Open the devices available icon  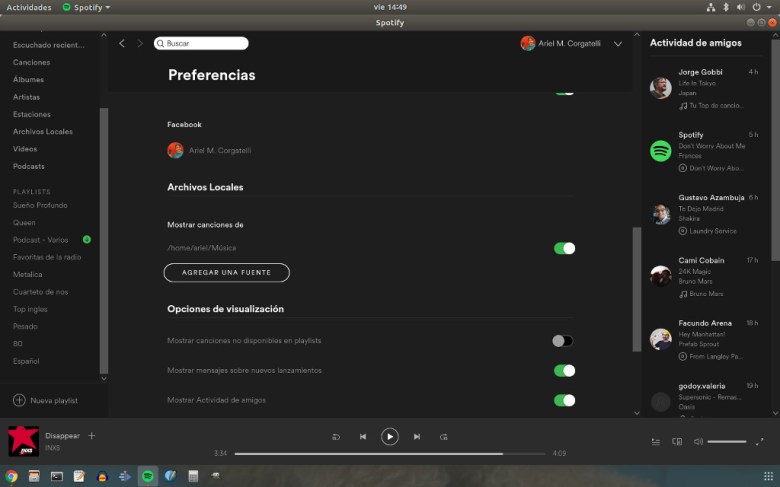point(677,441)
